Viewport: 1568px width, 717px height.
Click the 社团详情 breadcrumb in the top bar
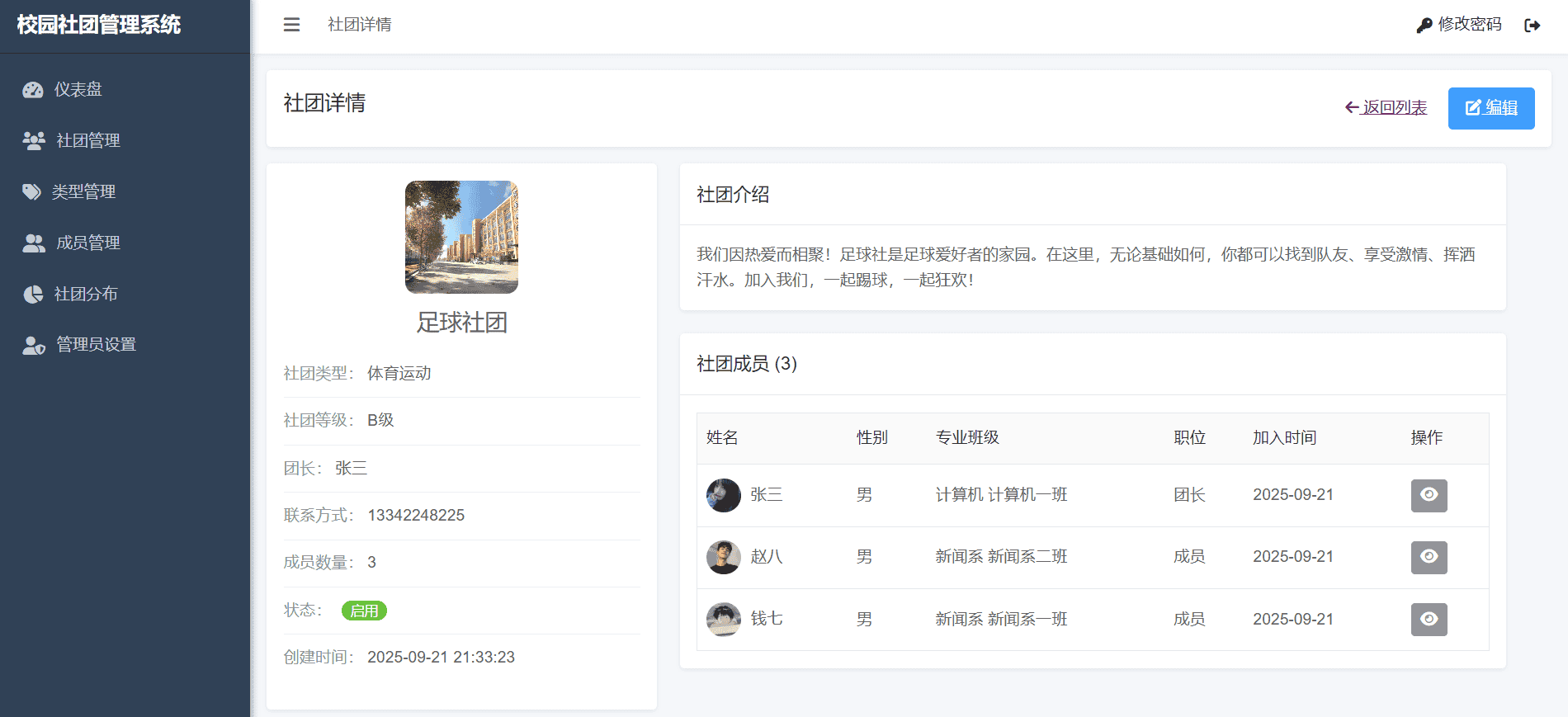tap(360, 25)
